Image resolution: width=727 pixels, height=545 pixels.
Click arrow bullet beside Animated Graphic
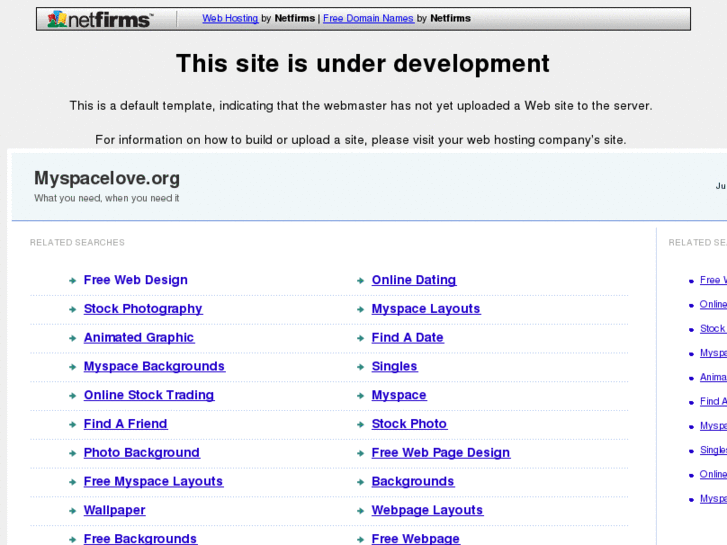pos(72,338)
